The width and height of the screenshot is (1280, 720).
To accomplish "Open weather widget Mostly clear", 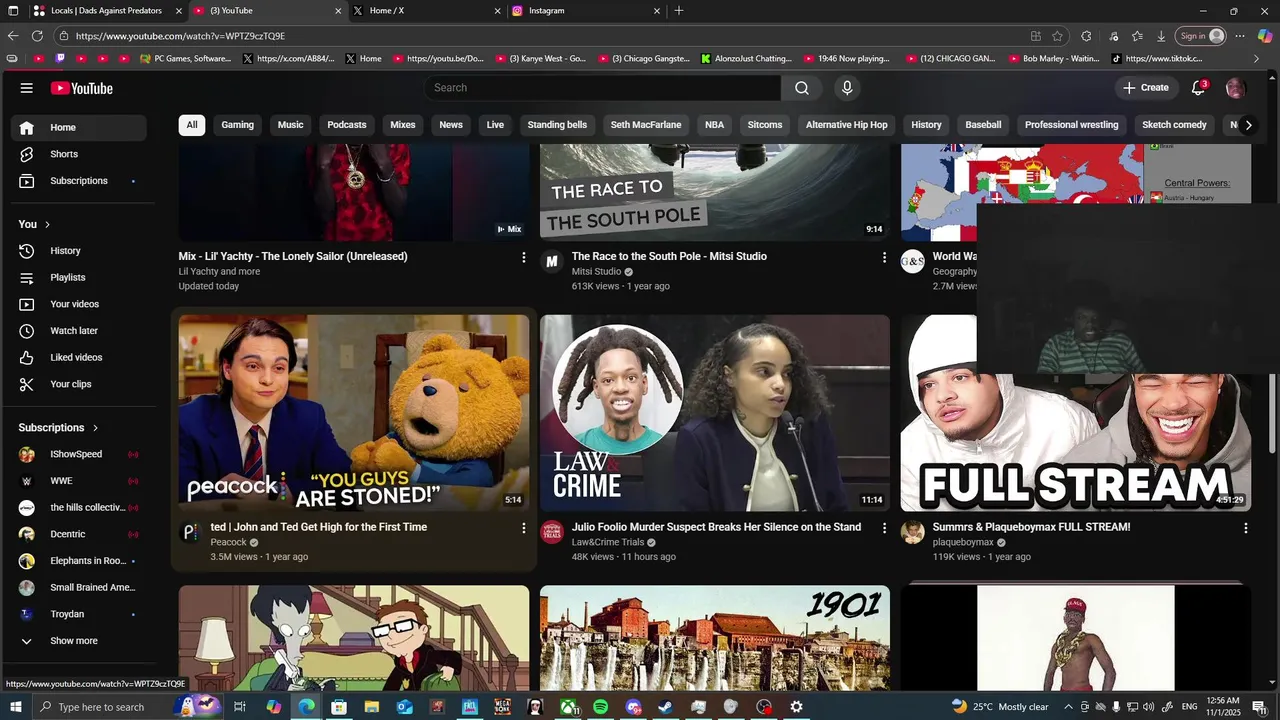I will (x=1000, y=707).
